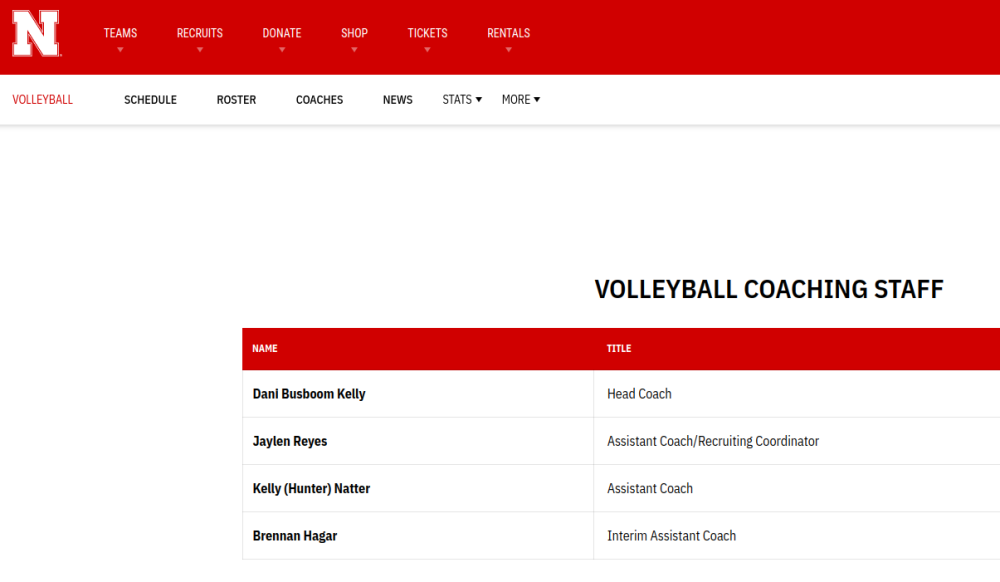The height and width of the screenshot is (582, 1000).
Task: Open the volleyball News page
Action: pyautogui.click(x=397, y=100)
